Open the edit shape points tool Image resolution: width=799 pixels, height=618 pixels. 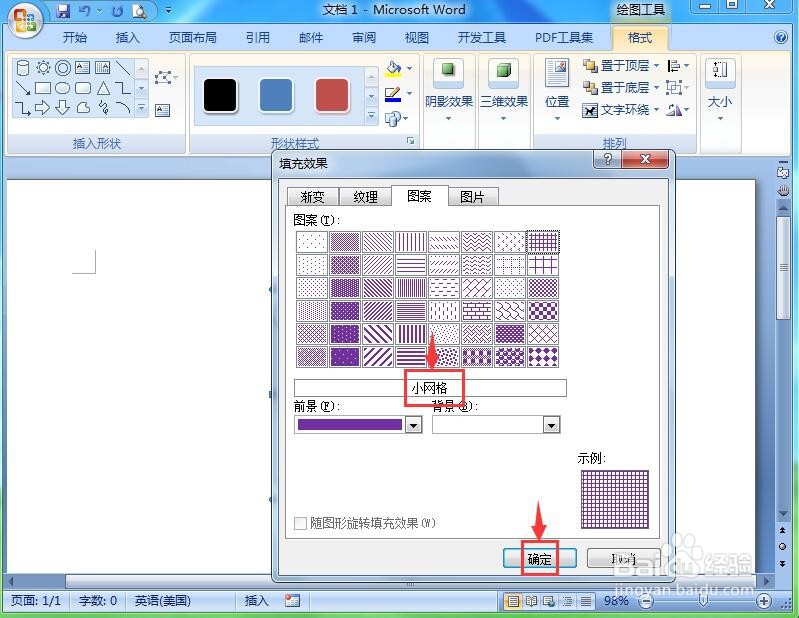[165, 78]
